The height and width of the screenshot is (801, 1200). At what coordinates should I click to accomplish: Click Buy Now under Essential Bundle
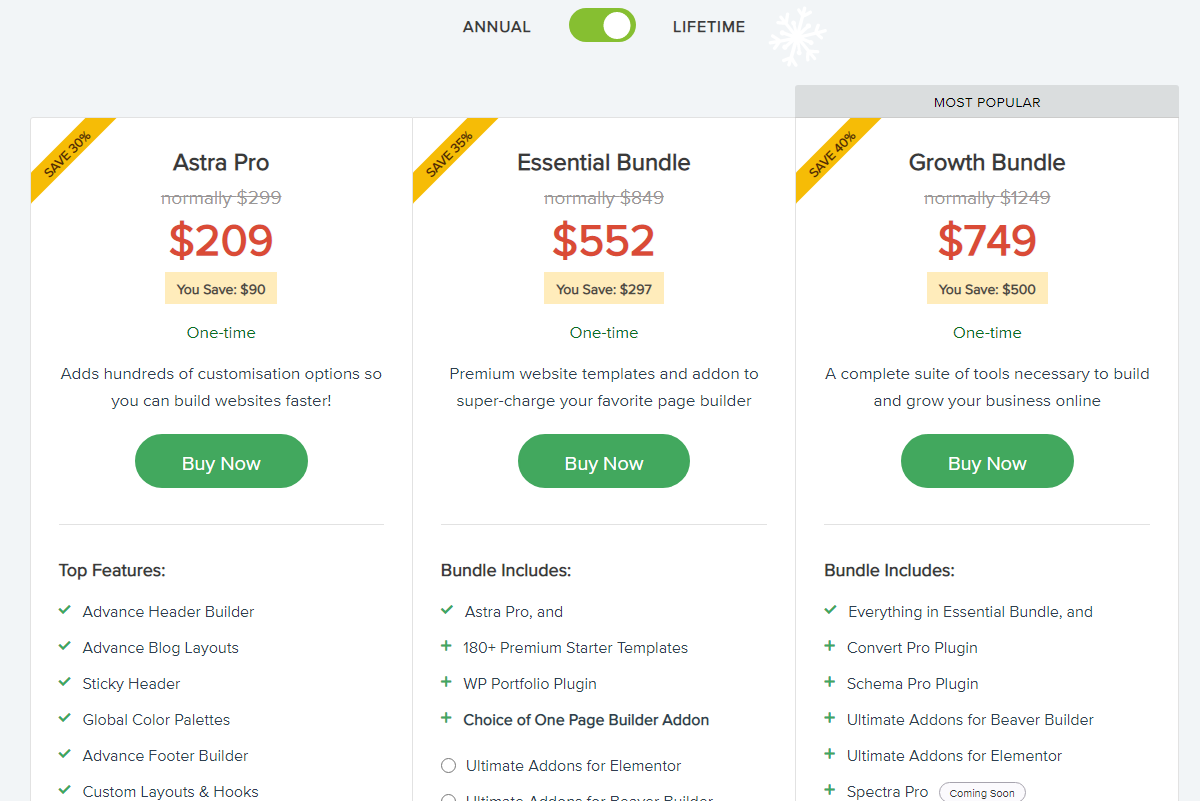point(604,461)
